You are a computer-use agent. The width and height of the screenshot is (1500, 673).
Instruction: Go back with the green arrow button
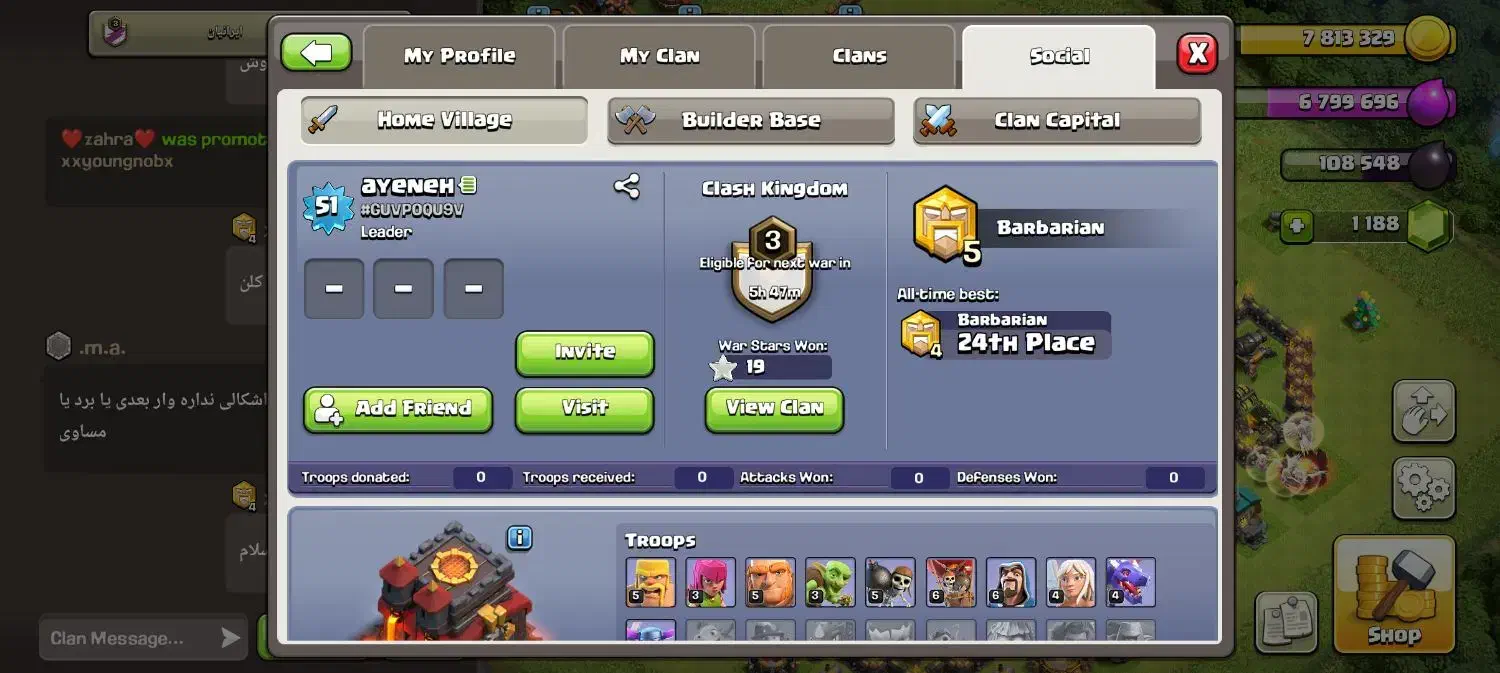[316, 53]
